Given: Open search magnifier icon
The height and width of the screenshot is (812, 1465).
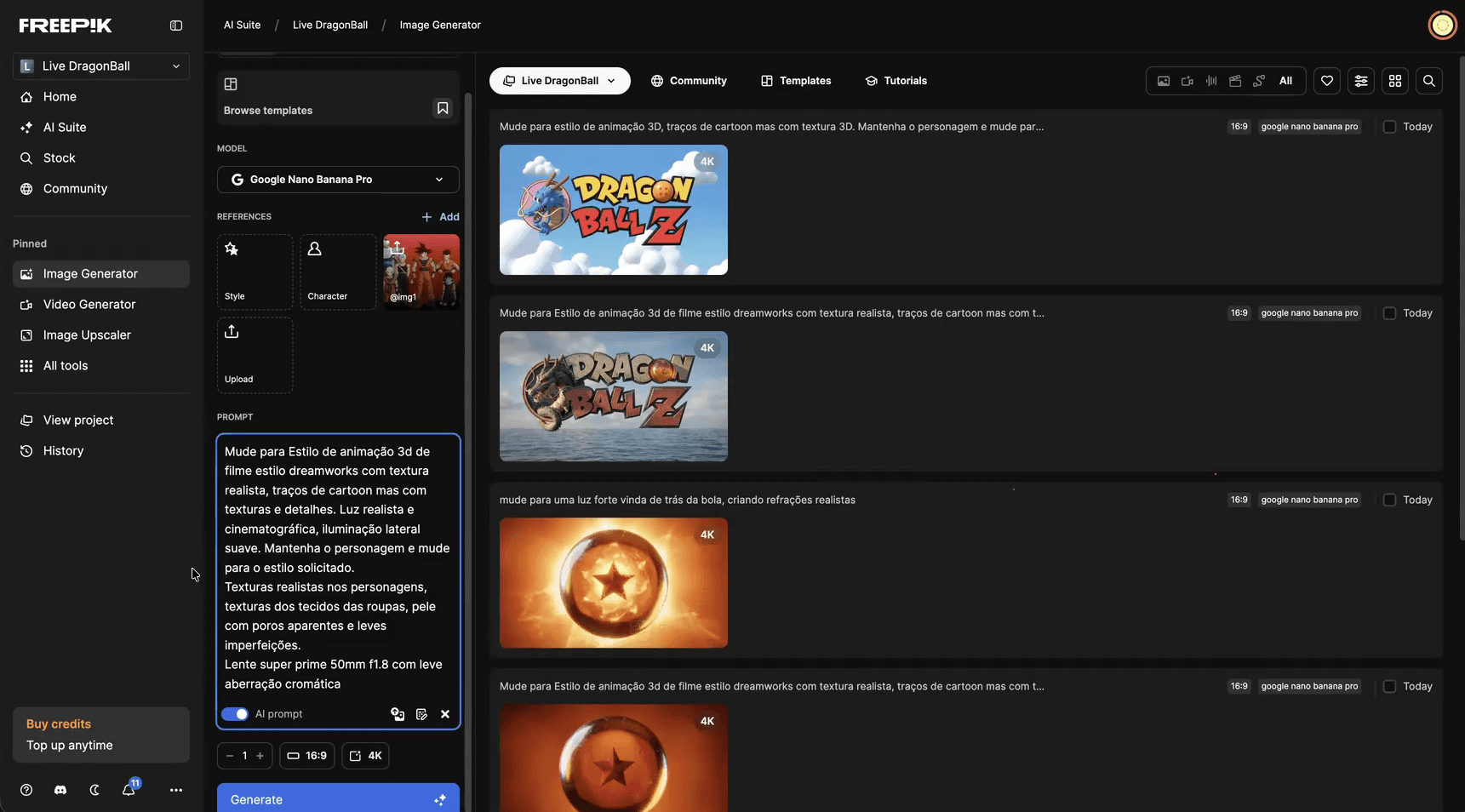Looking at the screenshot, I should pyautogui.click(x=1429, y=81).
